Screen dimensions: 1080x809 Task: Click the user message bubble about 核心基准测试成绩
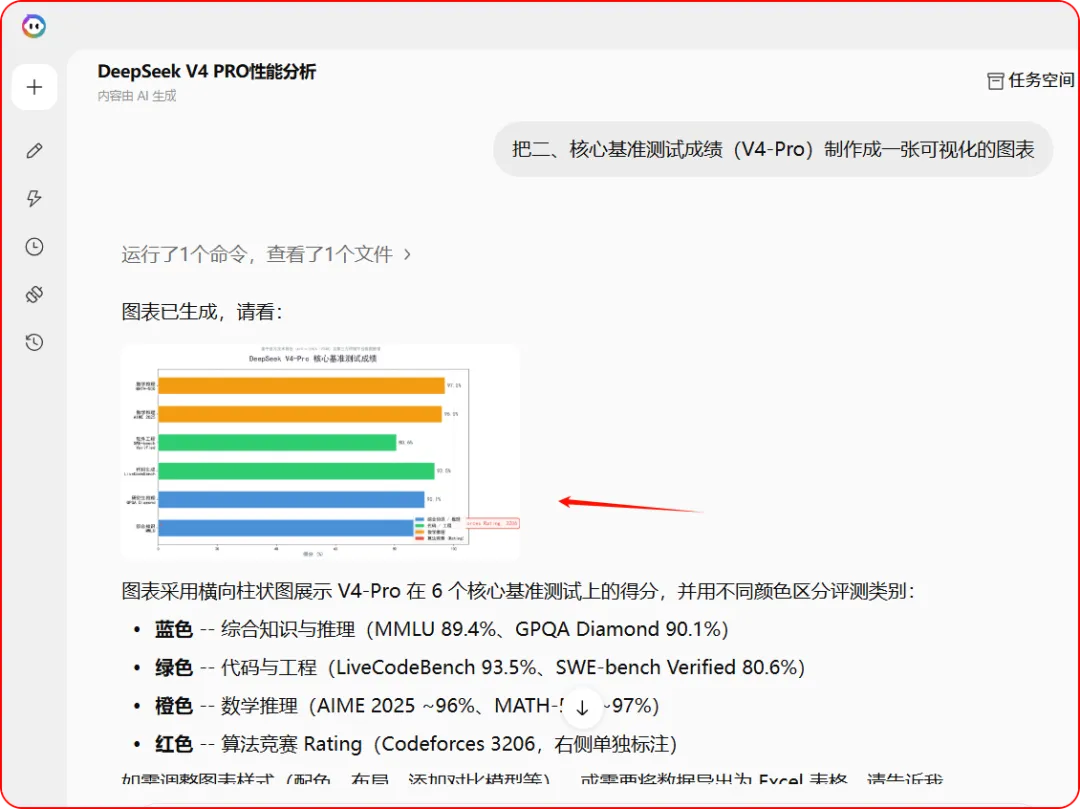point(773,149)
